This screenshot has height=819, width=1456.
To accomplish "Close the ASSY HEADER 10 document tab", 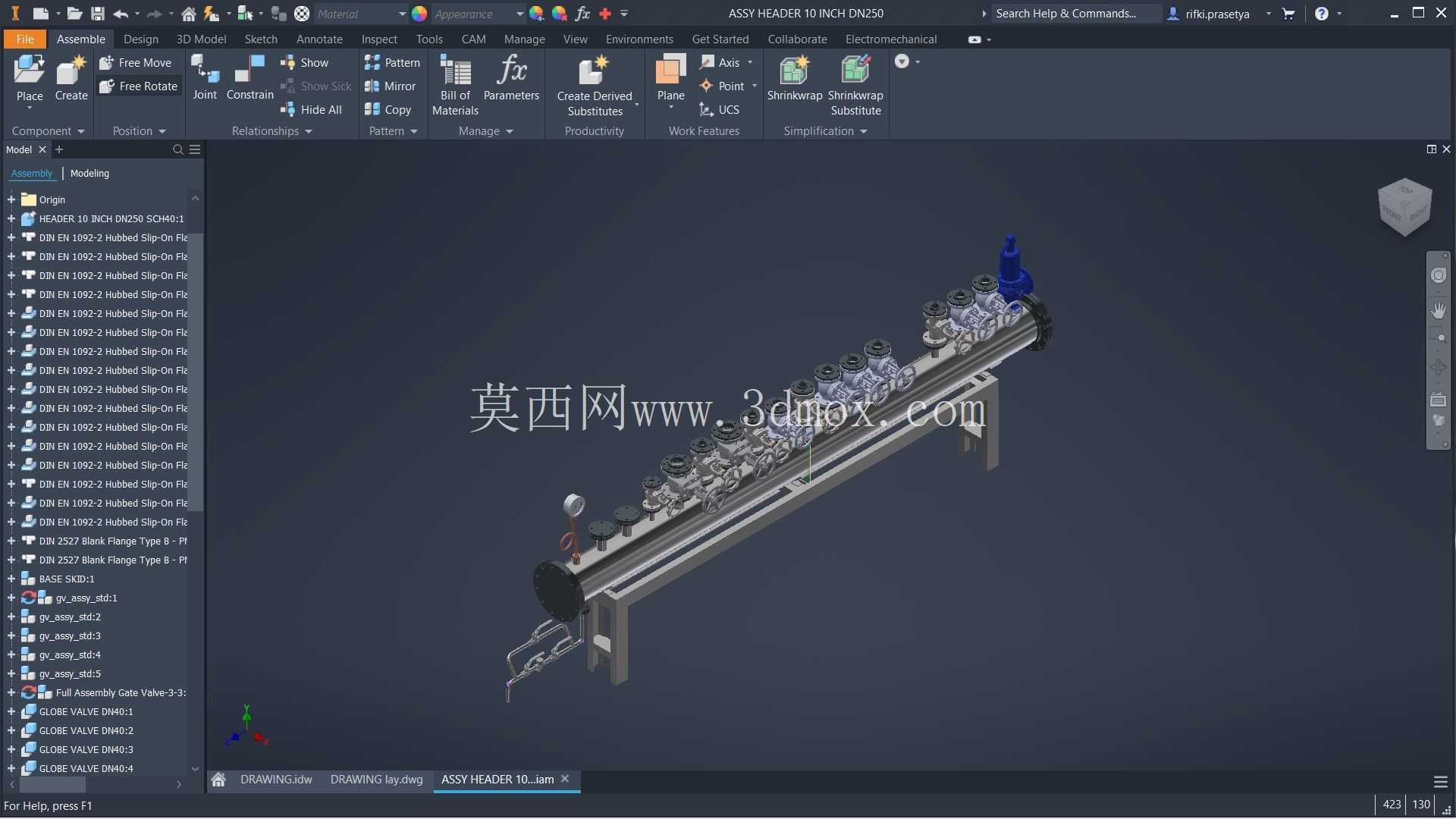I will click(x=565, y=779).
